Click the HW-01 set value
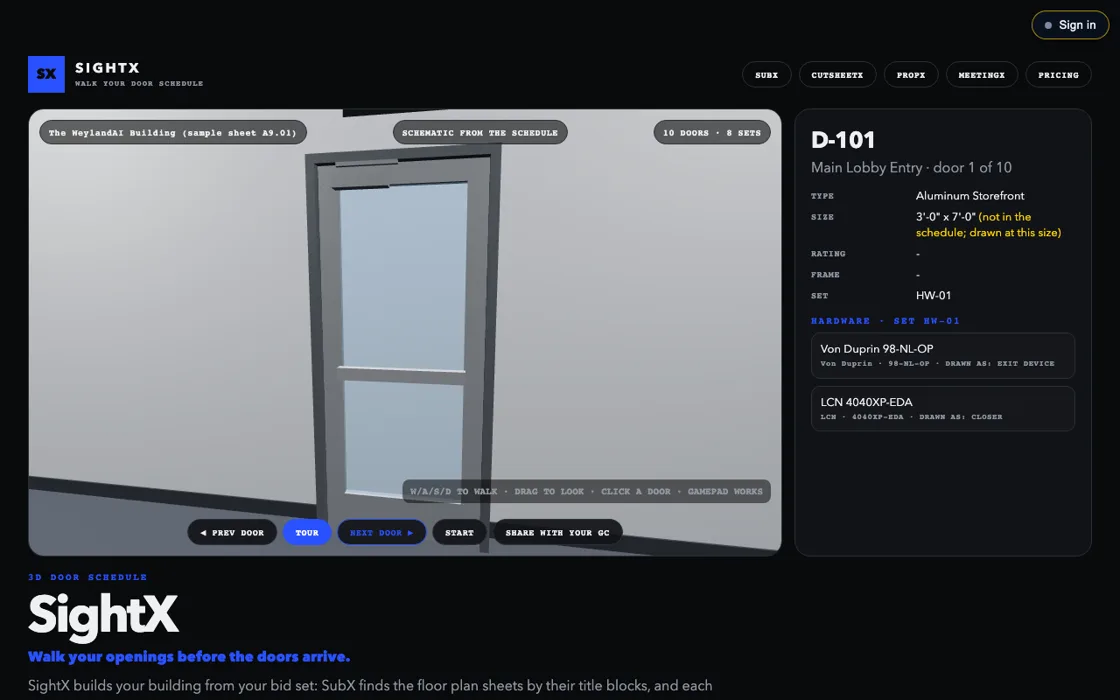The width and height of the screenshot is (1120, 700). point(934,296)
